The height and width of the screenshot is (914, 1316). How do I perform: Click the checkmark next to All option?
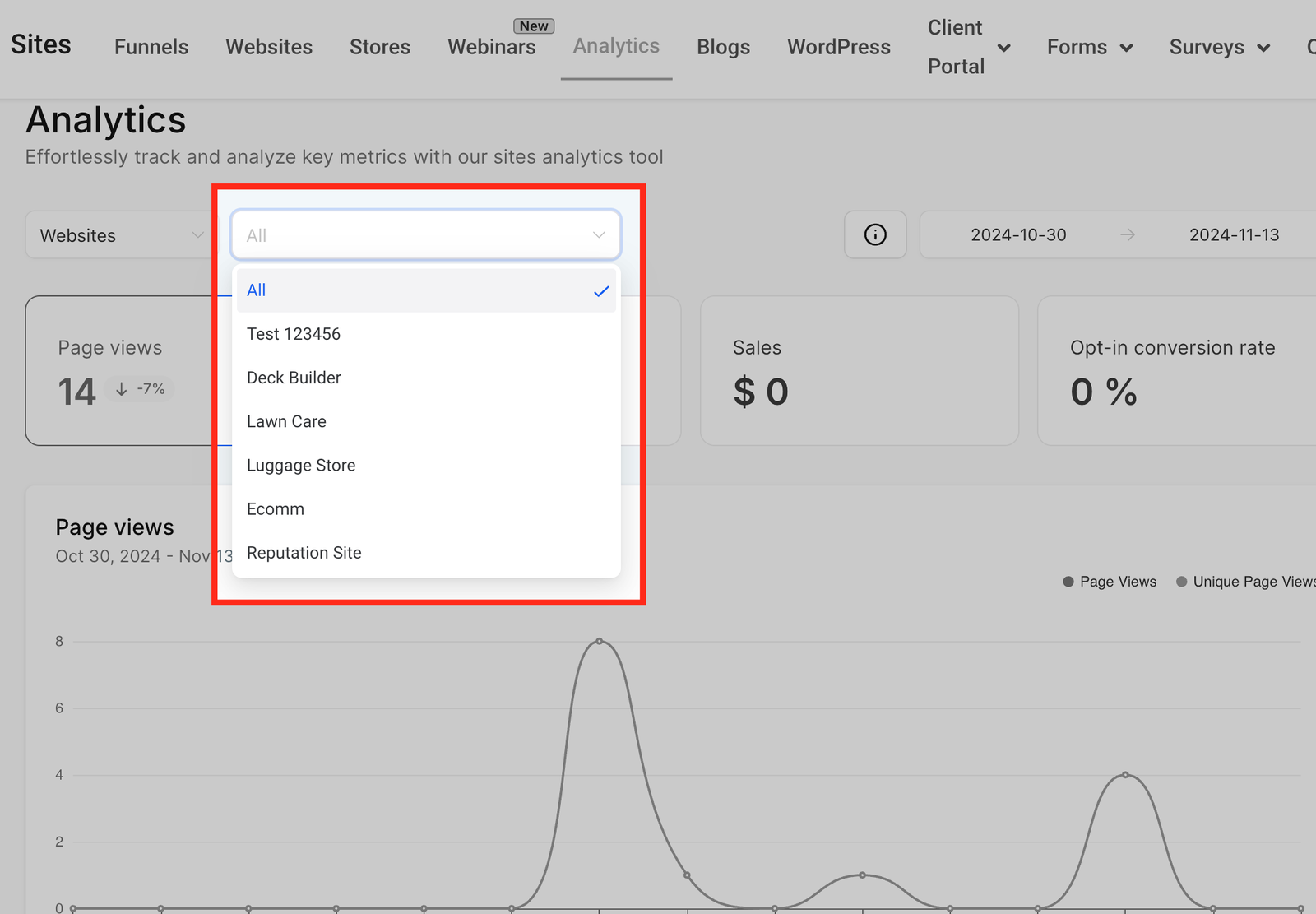[601, 291]
